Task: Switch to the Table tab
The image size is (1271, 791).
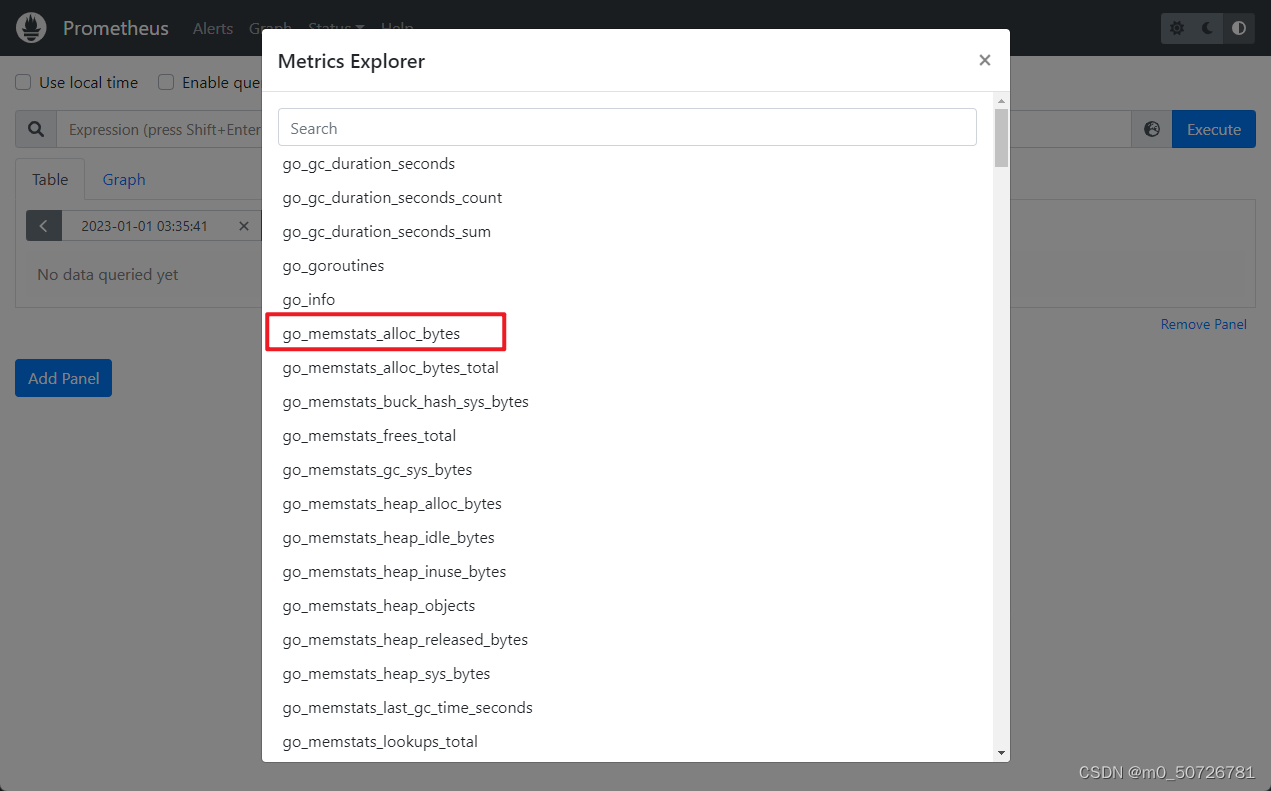Action: click(50, 180)
